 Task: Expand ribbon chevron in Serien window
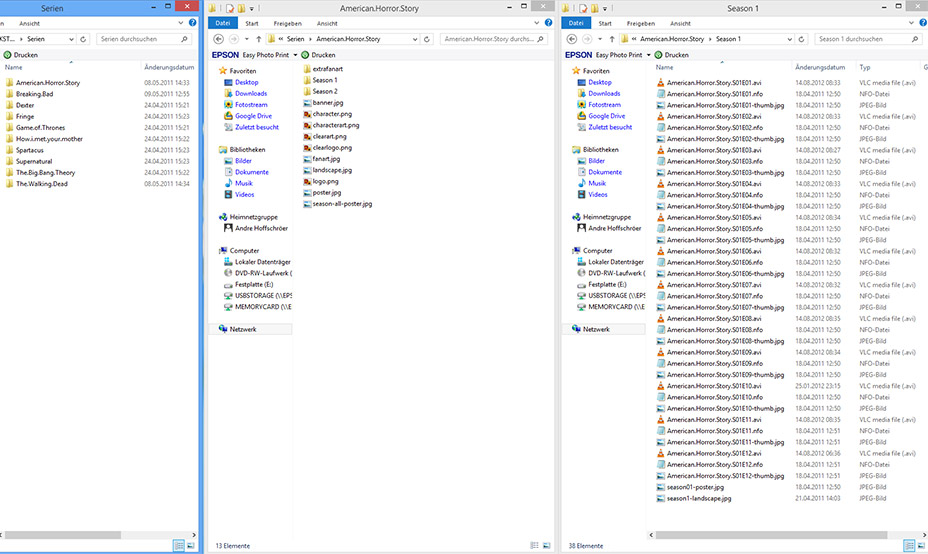[181, 23]
